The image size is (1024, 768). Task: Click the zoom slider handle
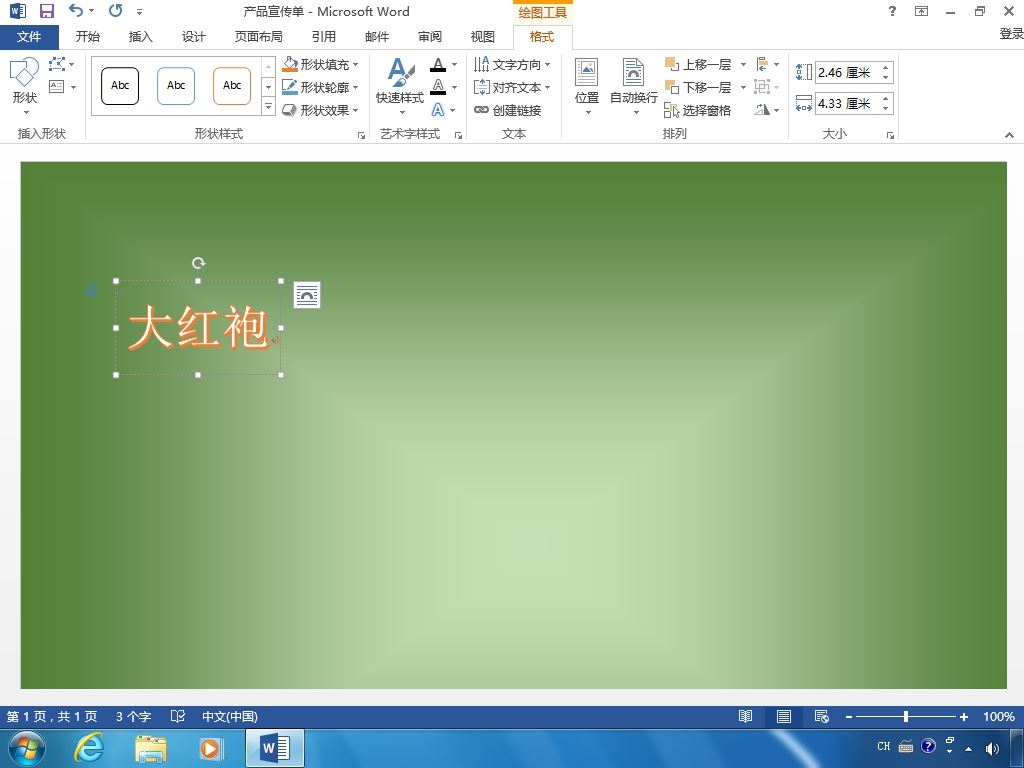click(906, 716)
